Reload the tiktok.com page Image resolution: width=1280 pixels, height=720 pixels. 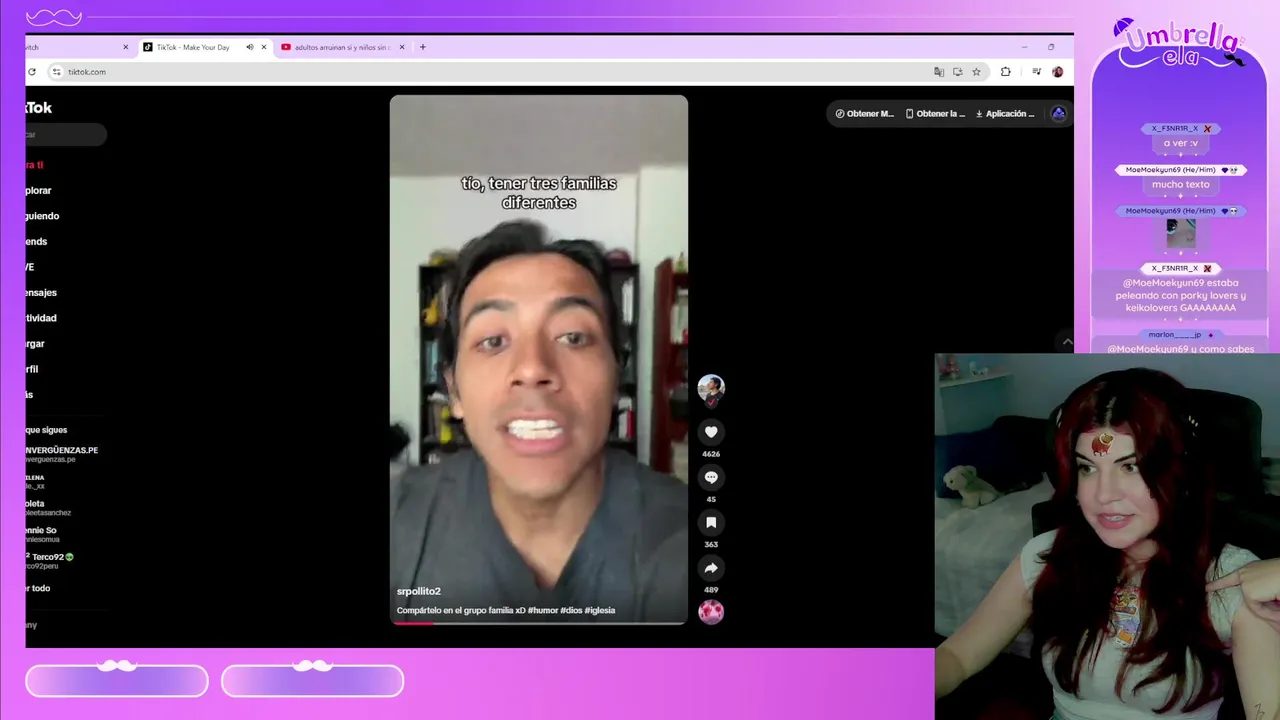pyautogui.click(x=32, y=72)
